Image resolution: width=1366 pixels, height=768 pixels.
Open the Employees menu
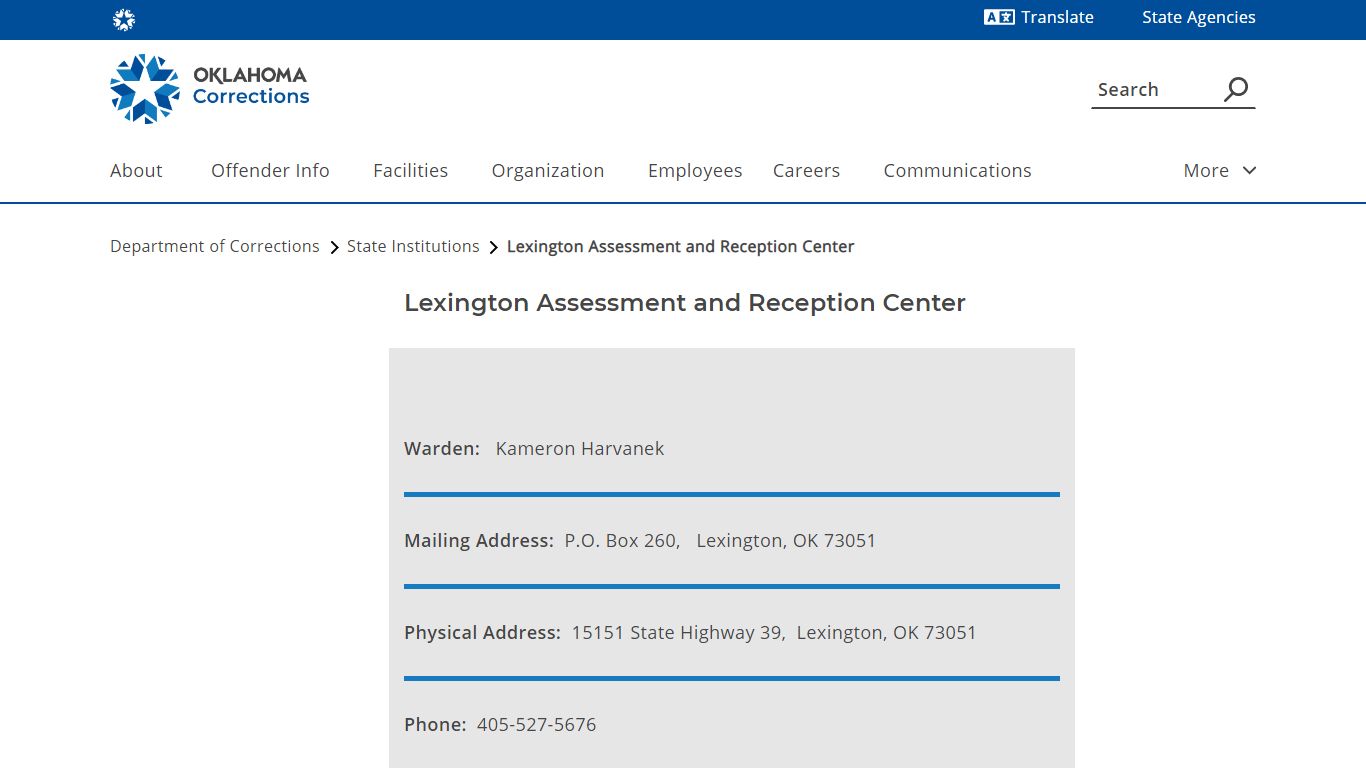[695, 170]
